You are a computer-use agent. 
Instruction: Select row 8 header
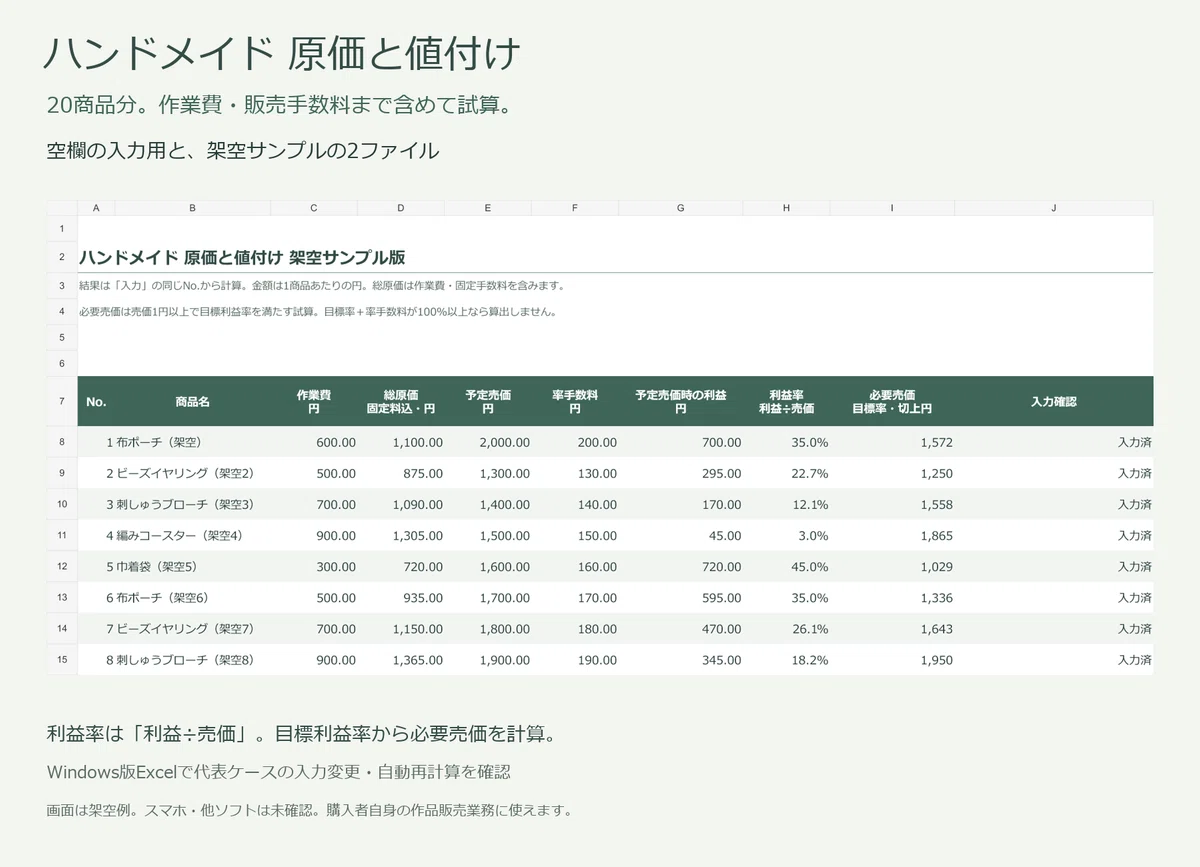(x=62, y=442)
